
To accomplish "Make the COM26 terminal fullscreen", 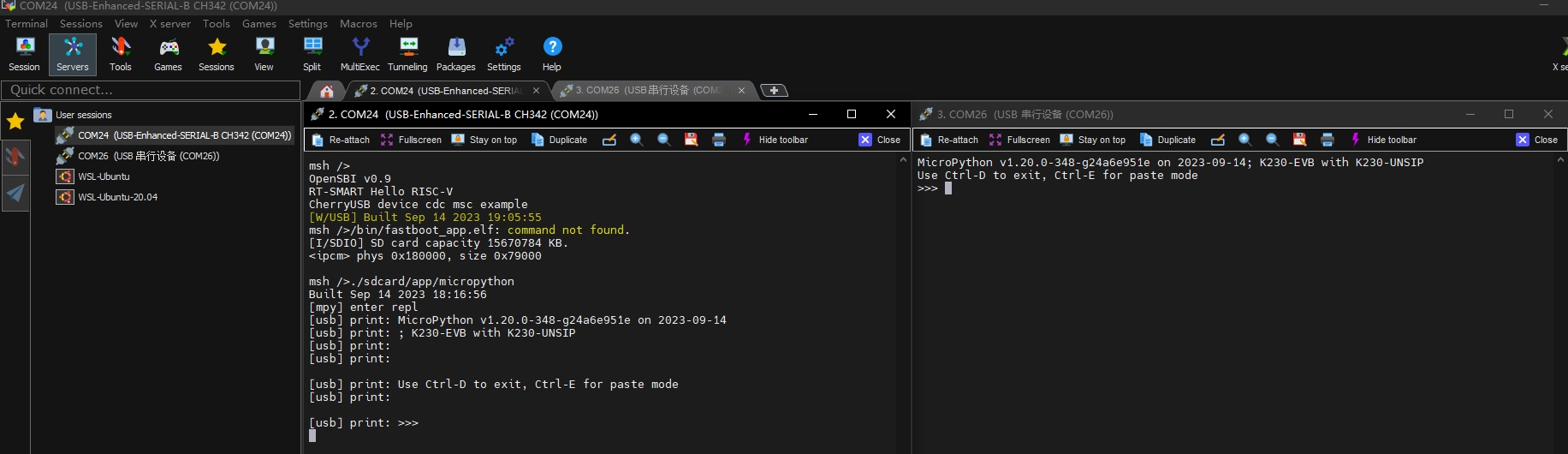I will point(1019,140).
